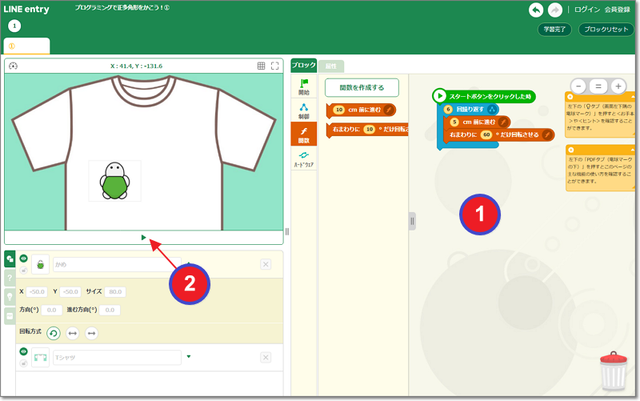Click the redo arrow in the header

555,10
